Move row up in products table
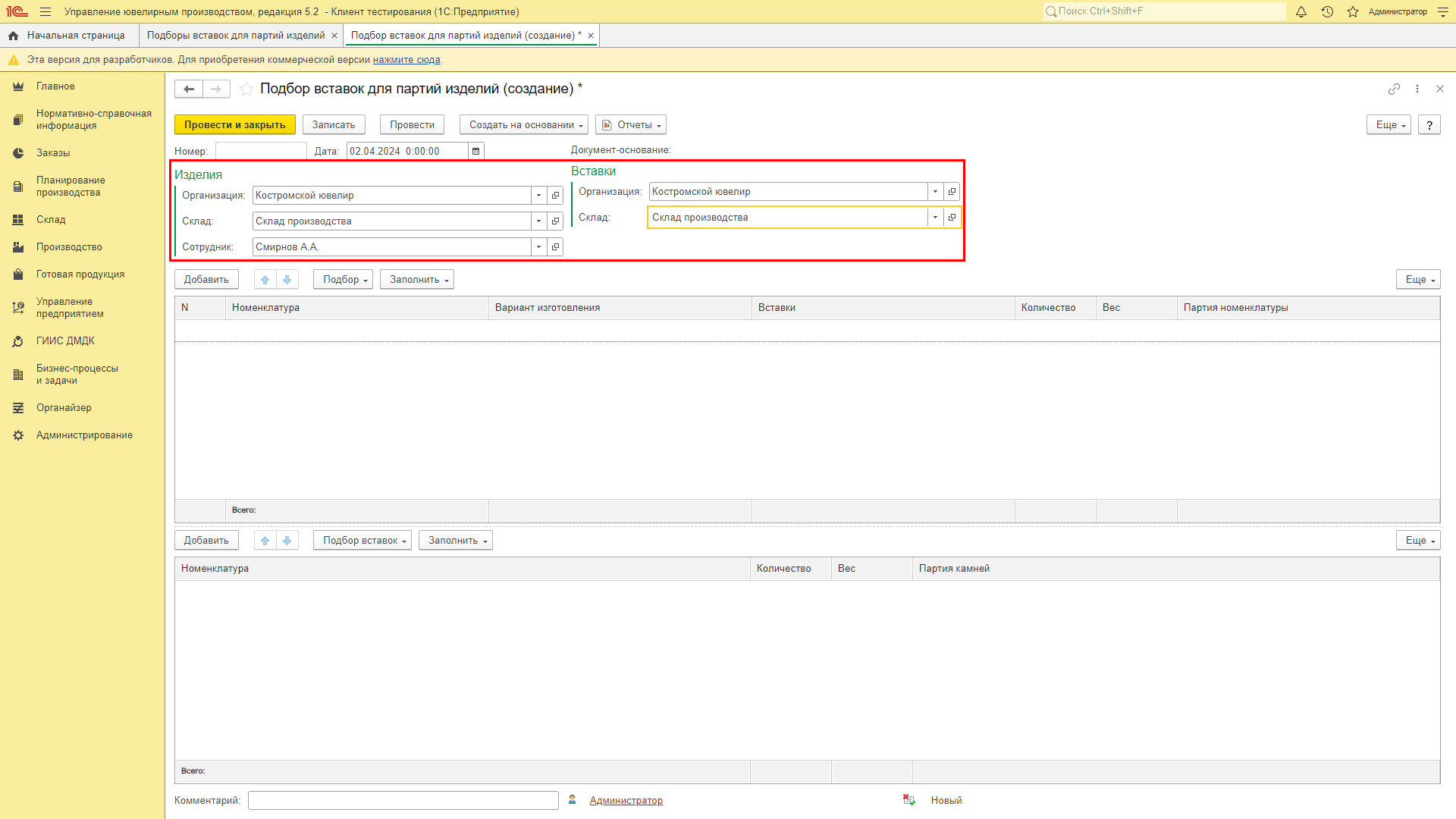This screenshot has height=819, width=1456. tap(265, 280)
